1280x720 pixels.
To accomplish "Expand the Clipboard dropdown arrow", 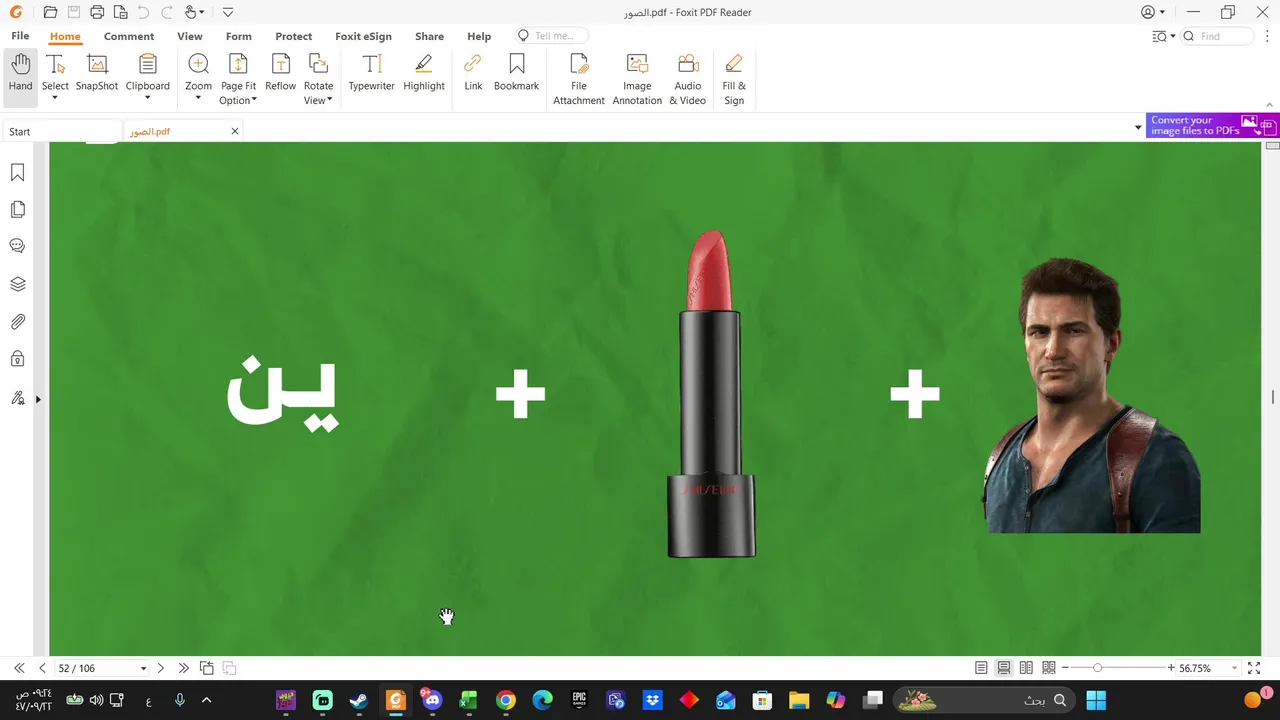I will tap(147, 99).
